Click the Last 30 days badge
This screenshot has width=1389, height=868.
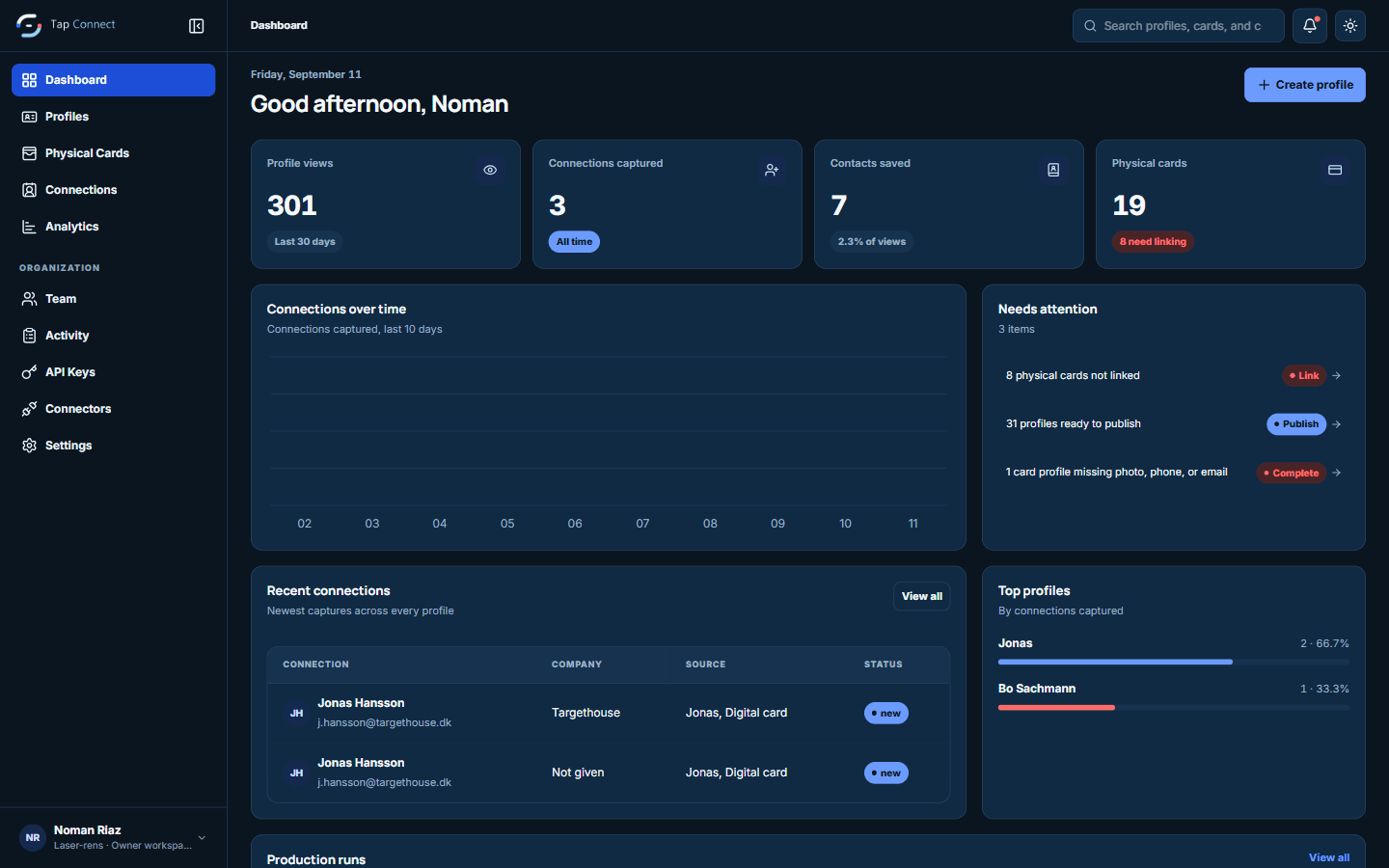click(x=305, y=242)
